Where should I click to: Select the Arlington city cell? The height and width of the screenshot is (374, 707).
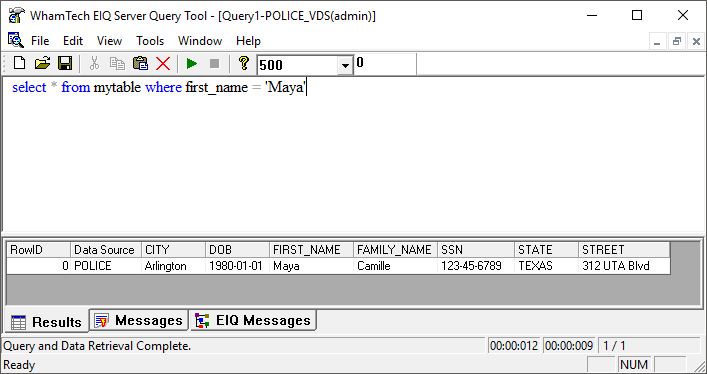click(x=173, y=266)
